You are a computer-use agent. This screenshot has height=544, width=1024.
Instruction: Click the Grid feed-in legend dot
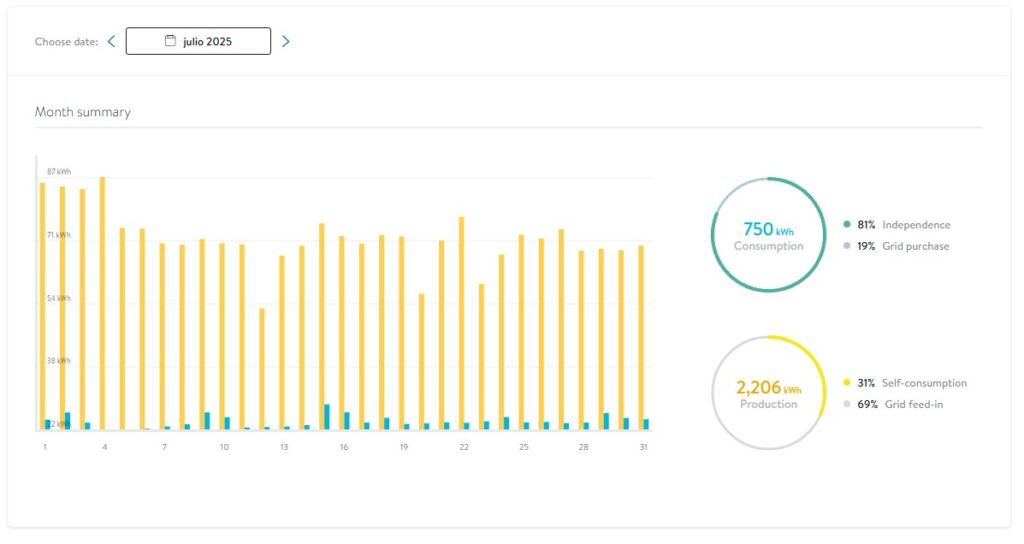pos(847,404)
